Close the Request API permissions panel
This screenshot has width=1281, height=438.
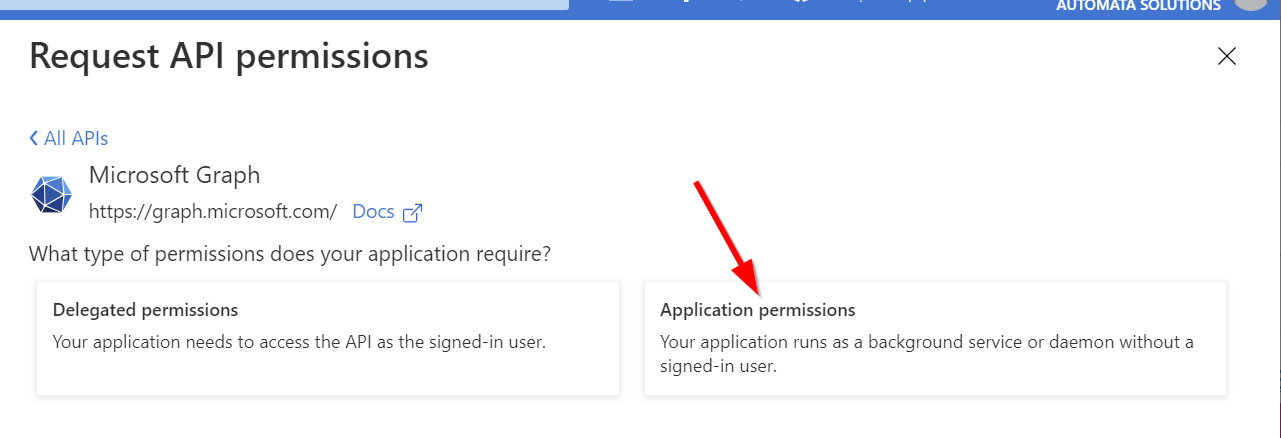(x=1227, y=56)
